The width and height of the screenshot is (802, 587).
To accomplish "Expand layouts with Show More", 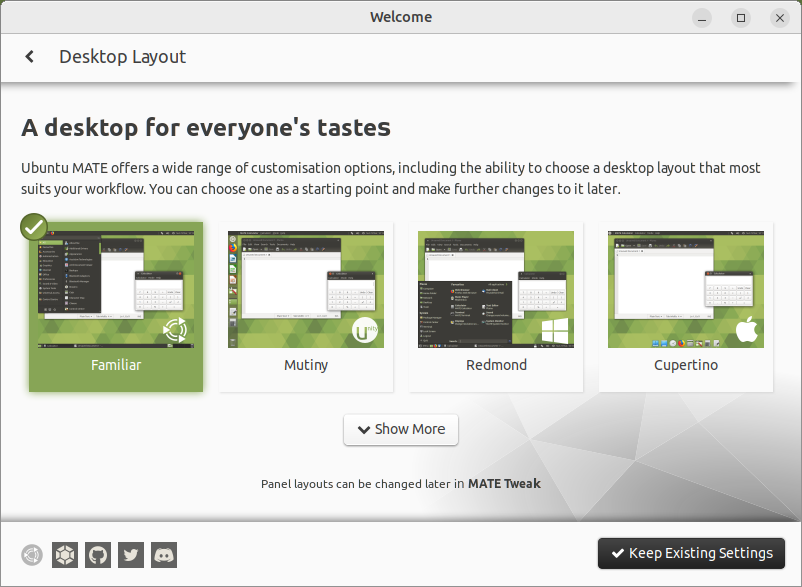I will point(401,429).
